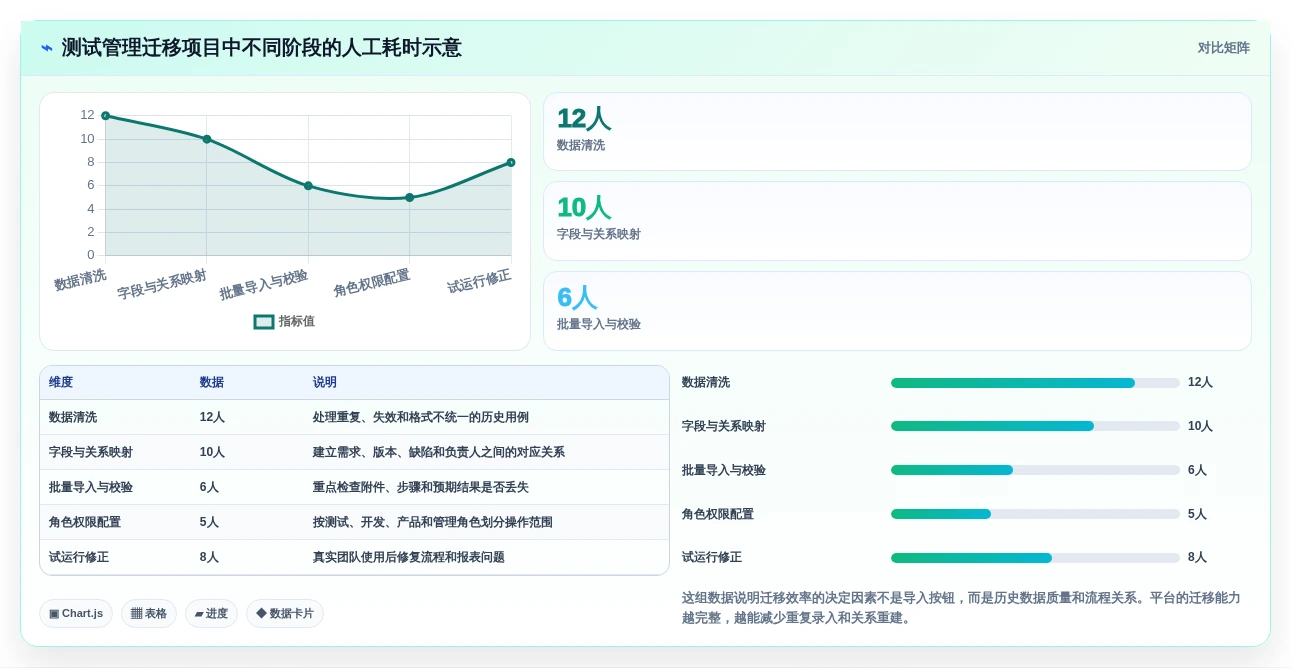1291x668 pixels.
Task: Click the 数据卡片 tag
Action: click(285, 614)
